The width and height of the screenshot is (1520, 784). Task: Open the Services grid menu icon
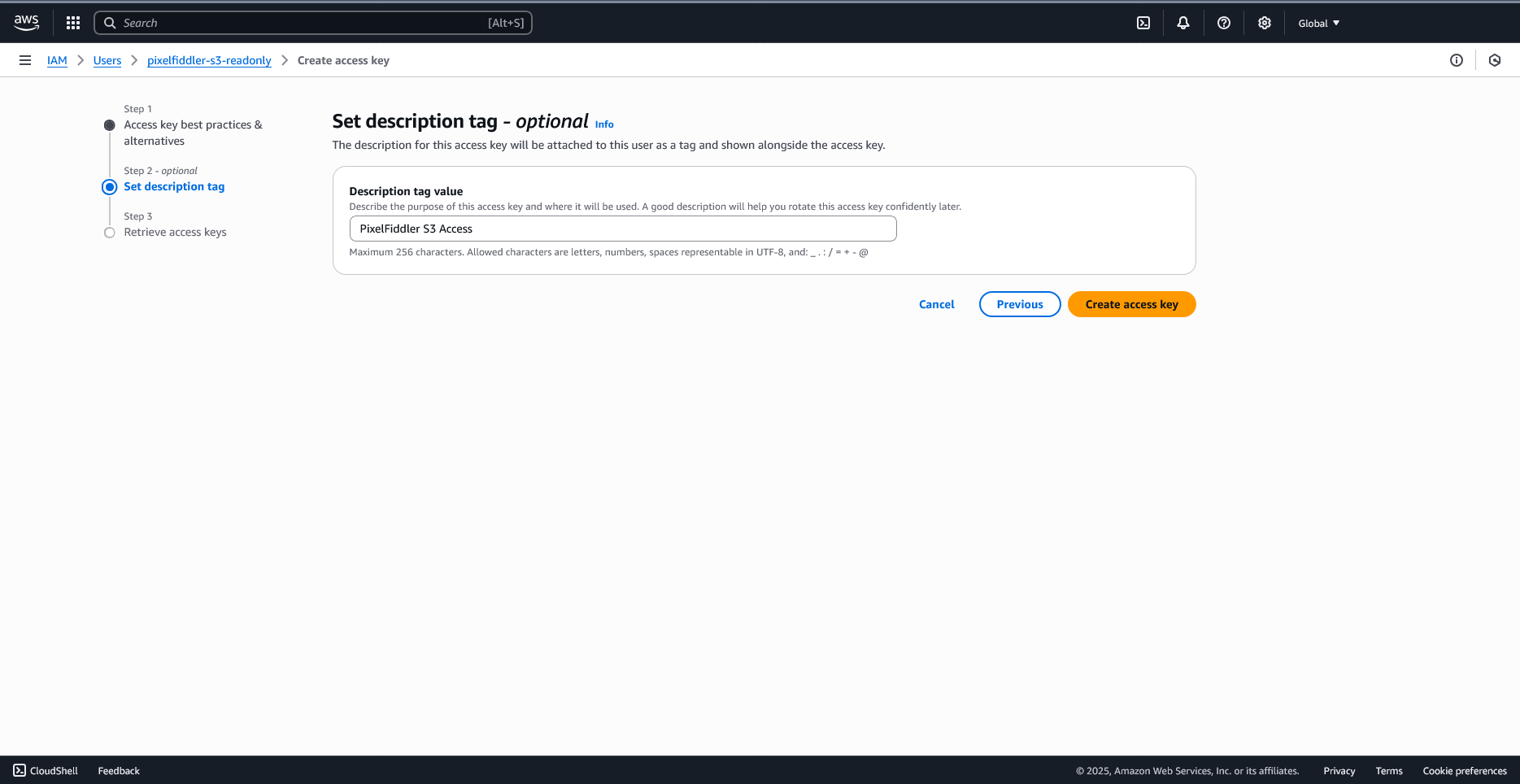tap(73, 23)
